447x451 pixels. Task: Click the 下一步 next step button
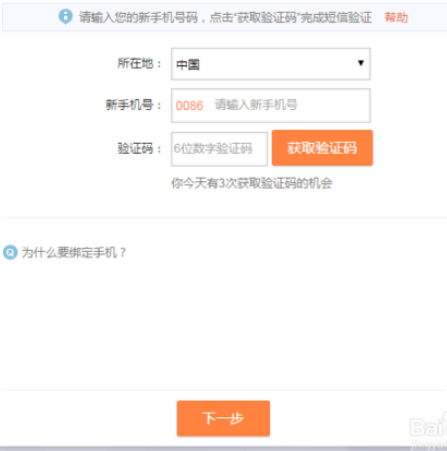coord(223,418)
